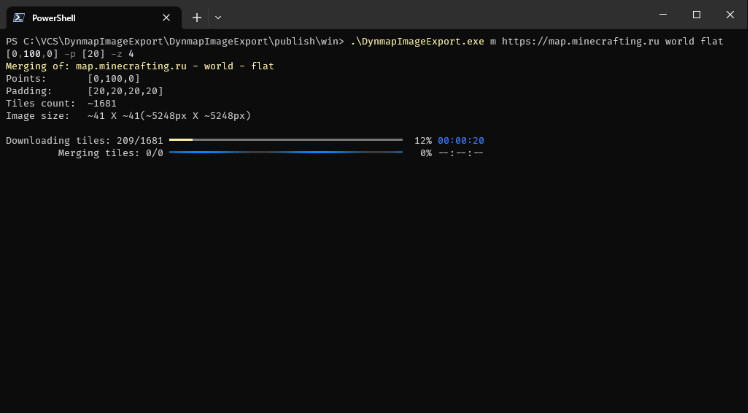The width and height of the screenshot is (748, 413).
Task: Click the Image size output line
Action: pos(128,116)
